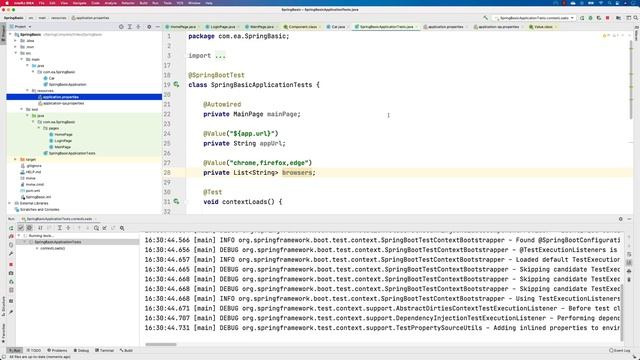Expand External Libraries node

[10, 203]
